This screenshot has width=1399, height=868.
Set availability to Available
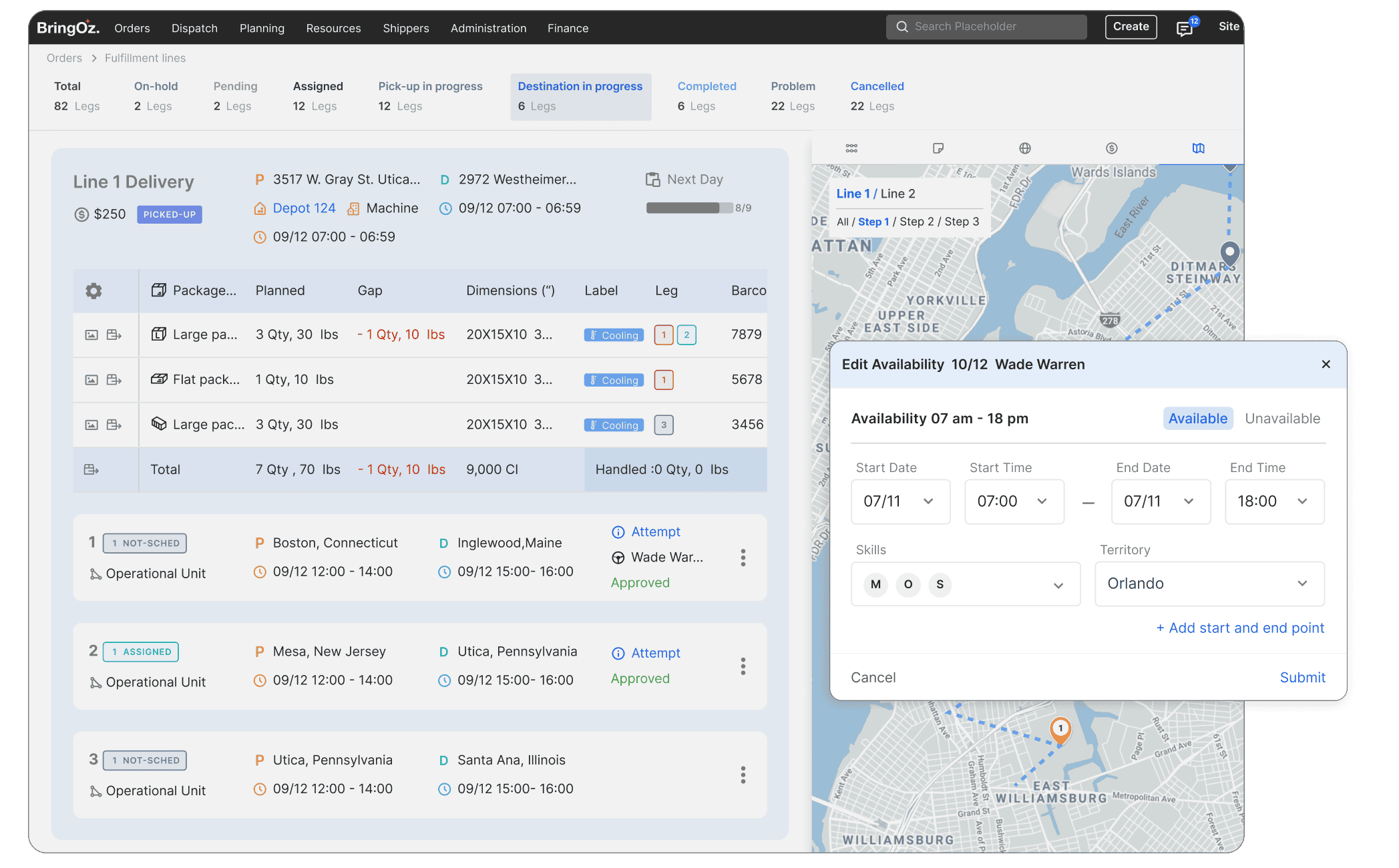pos(1198,419)
